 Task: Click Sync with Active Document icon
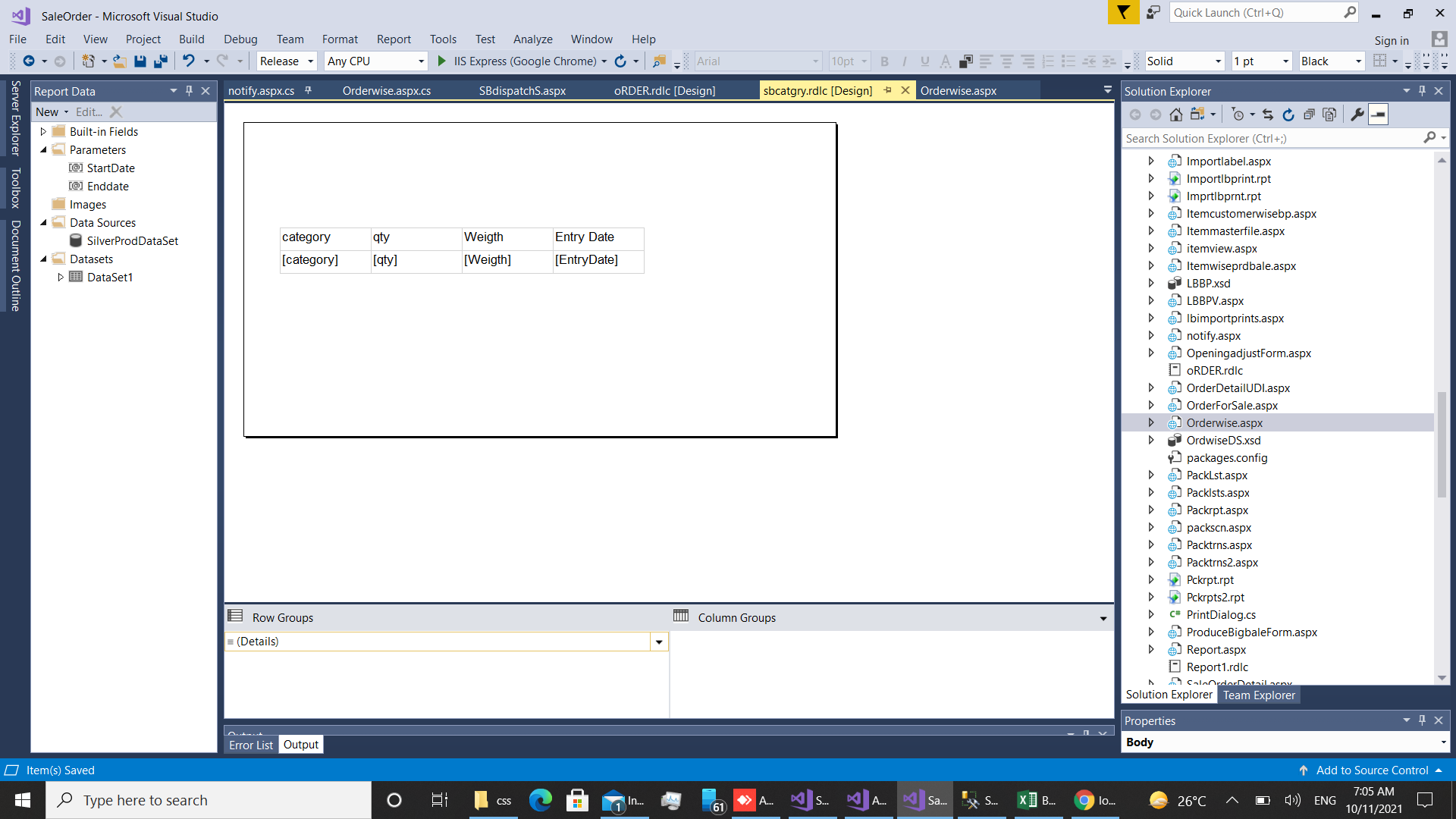1268,115
